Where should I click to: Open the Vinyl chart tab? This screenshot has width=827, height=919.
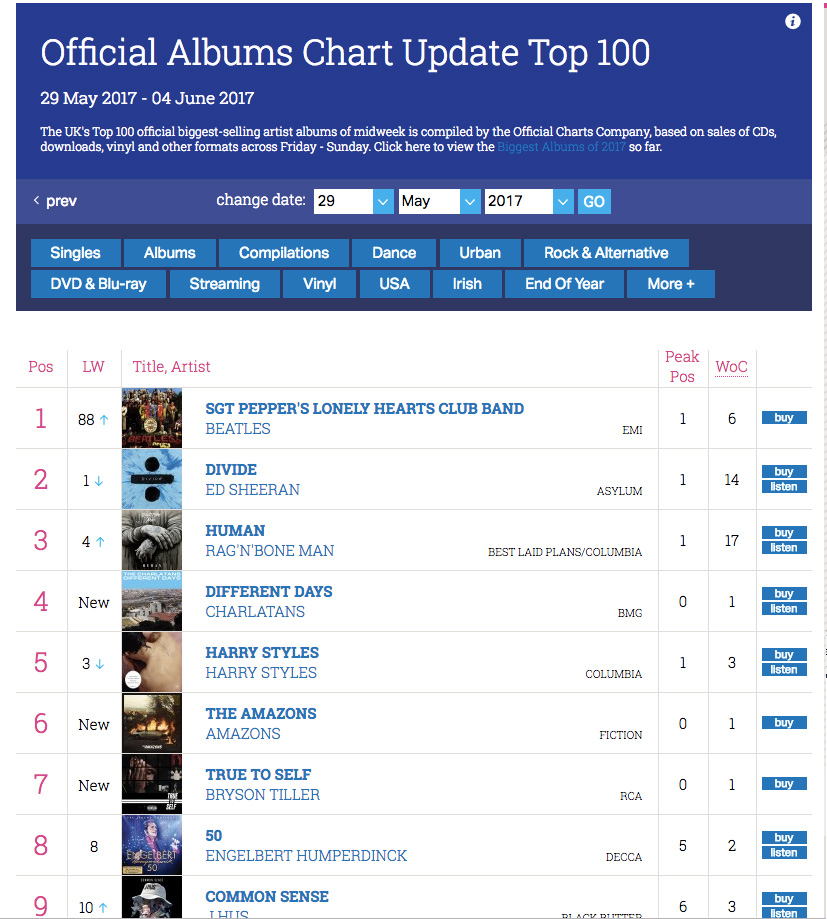coord(319,284)
